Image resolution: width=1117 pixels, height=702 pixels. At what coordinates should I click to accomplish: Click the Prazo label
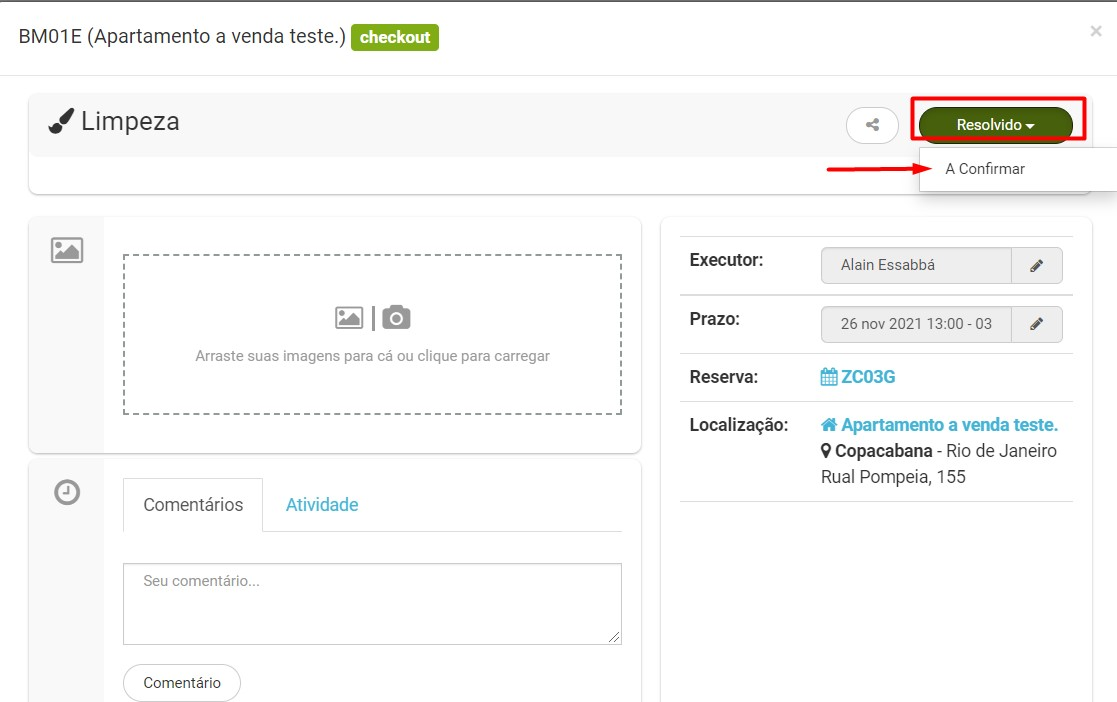715,319
